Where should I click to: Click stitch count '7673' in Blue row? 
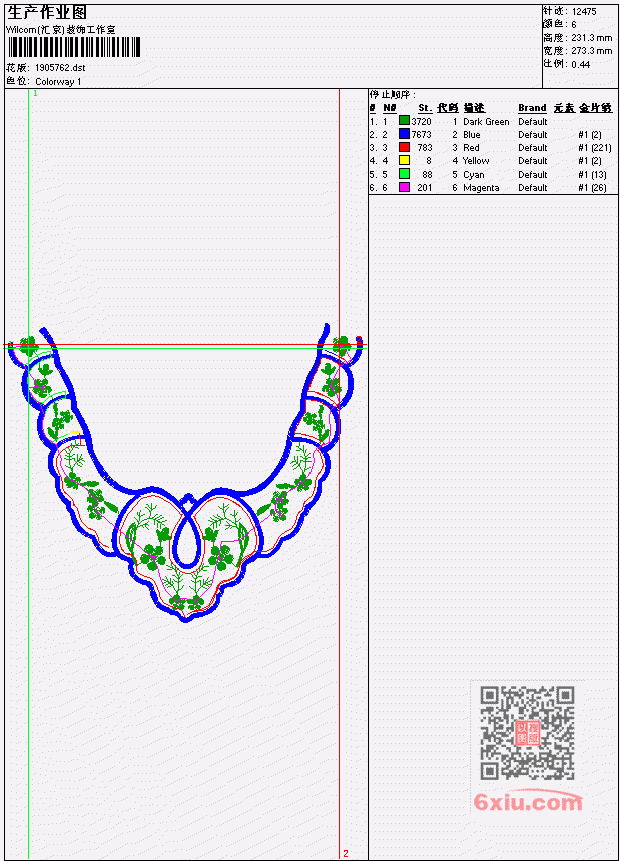click(x=422, y=135)
